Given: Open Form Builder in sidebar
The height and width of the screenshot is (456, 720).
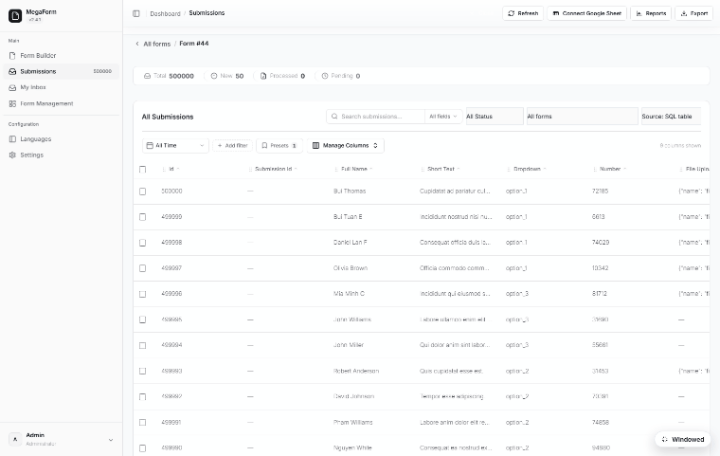Looking at the screenshot, I should pos(61,56).
